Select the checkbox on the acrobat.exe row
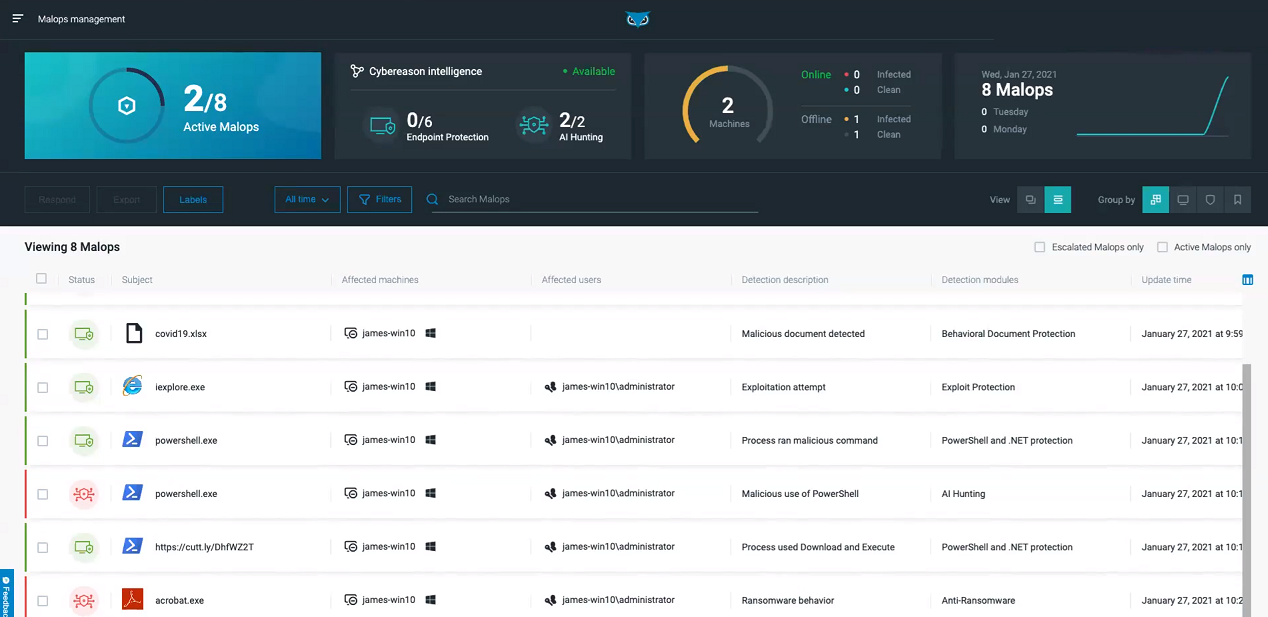 pos(42,601)
